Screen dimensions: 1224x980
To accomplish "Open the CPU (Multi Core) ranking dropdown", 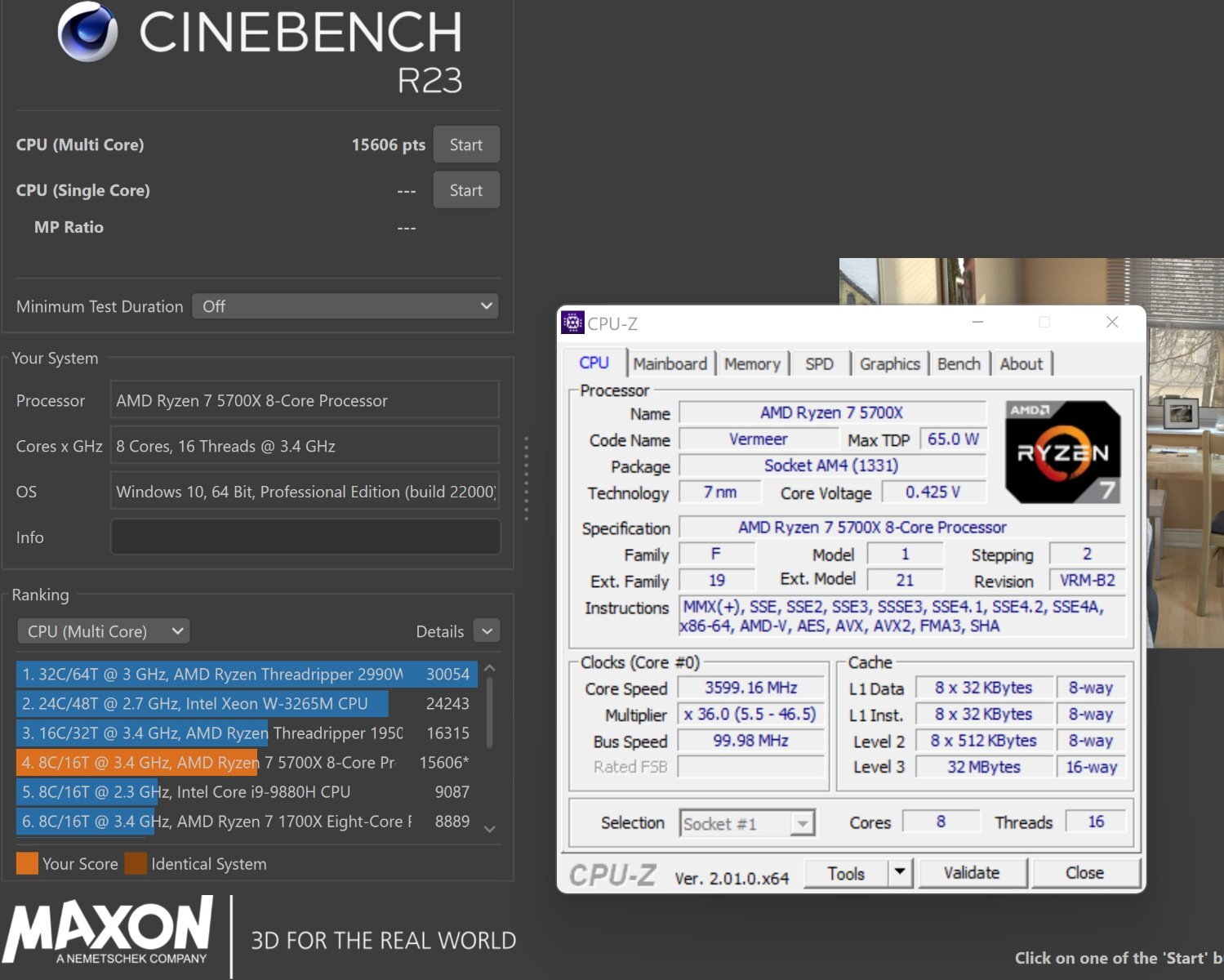I will point(104,631).
